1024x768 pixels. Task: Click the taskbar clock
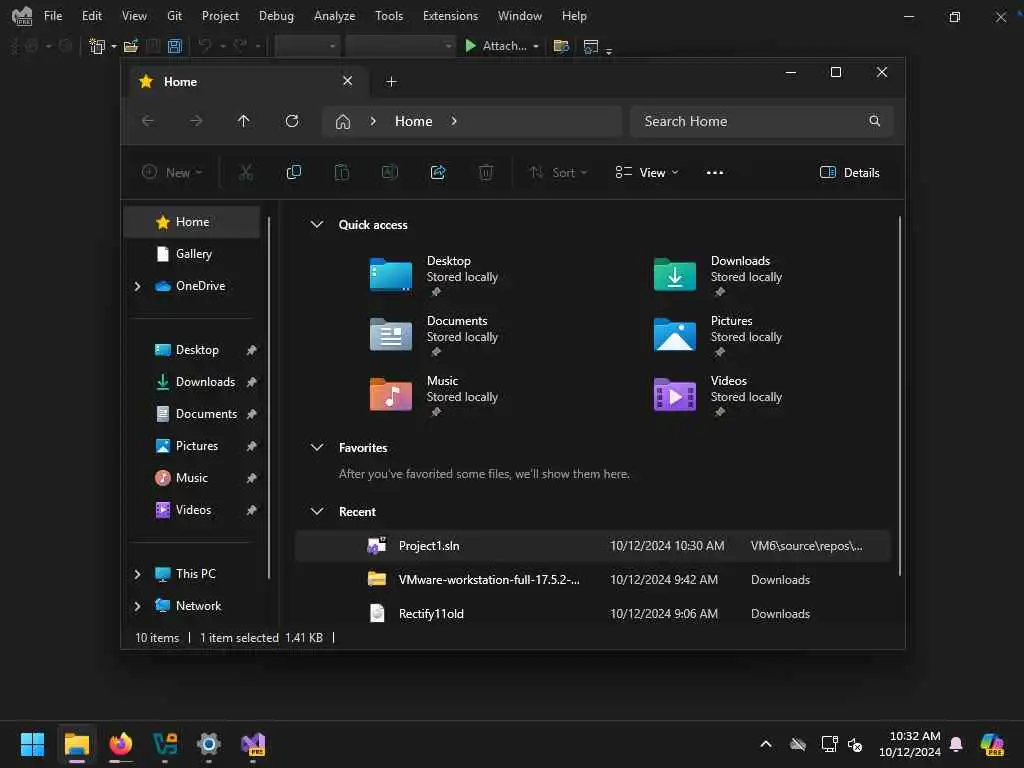click(910, 744)
